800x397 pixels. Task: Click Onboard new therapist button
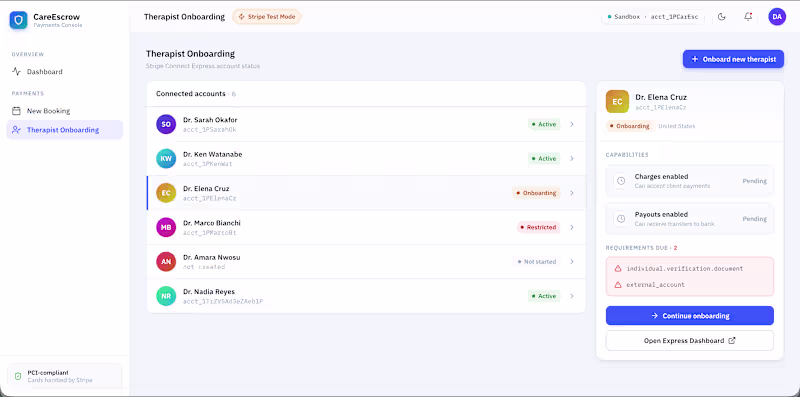coord(733,59)
